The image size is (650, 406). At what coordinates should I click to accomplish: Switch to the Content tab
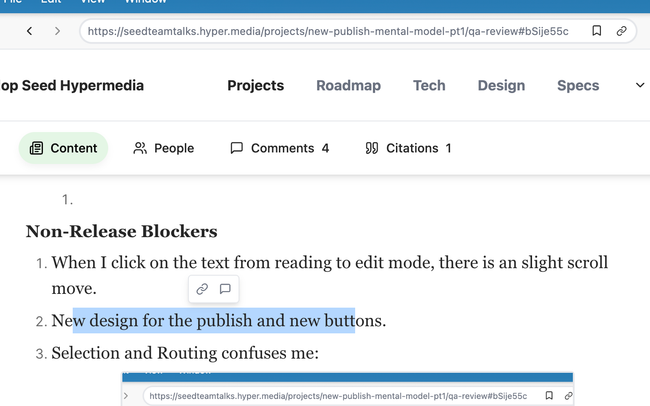63,148
